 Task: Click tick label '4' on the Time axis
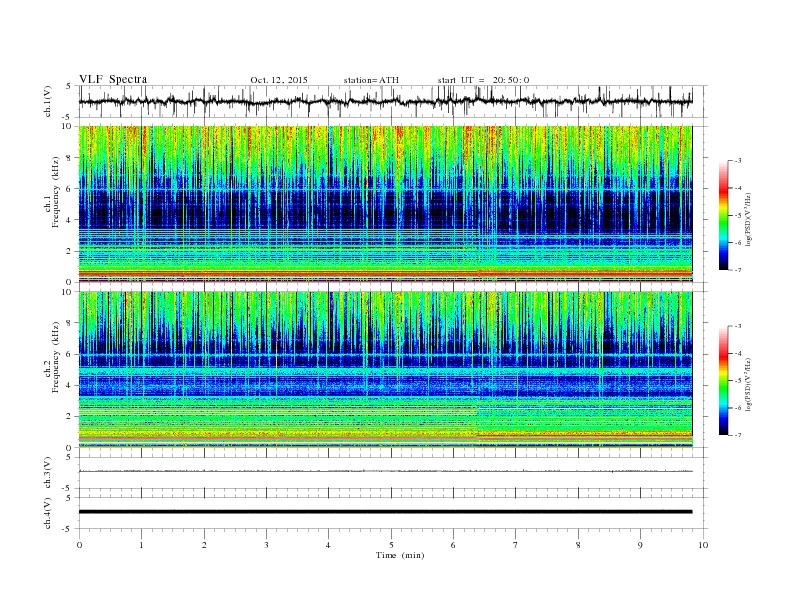coord(328,545)
